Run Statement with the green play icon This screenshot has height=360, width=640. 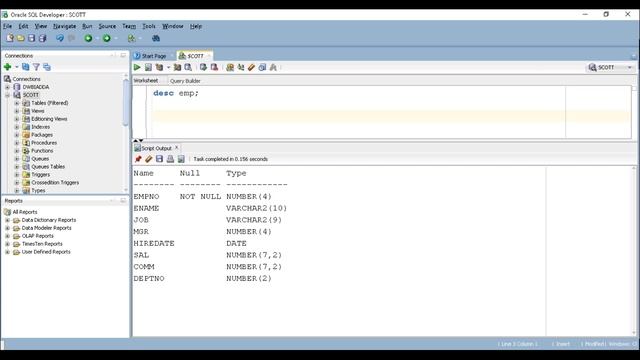[x=137, y=67]
